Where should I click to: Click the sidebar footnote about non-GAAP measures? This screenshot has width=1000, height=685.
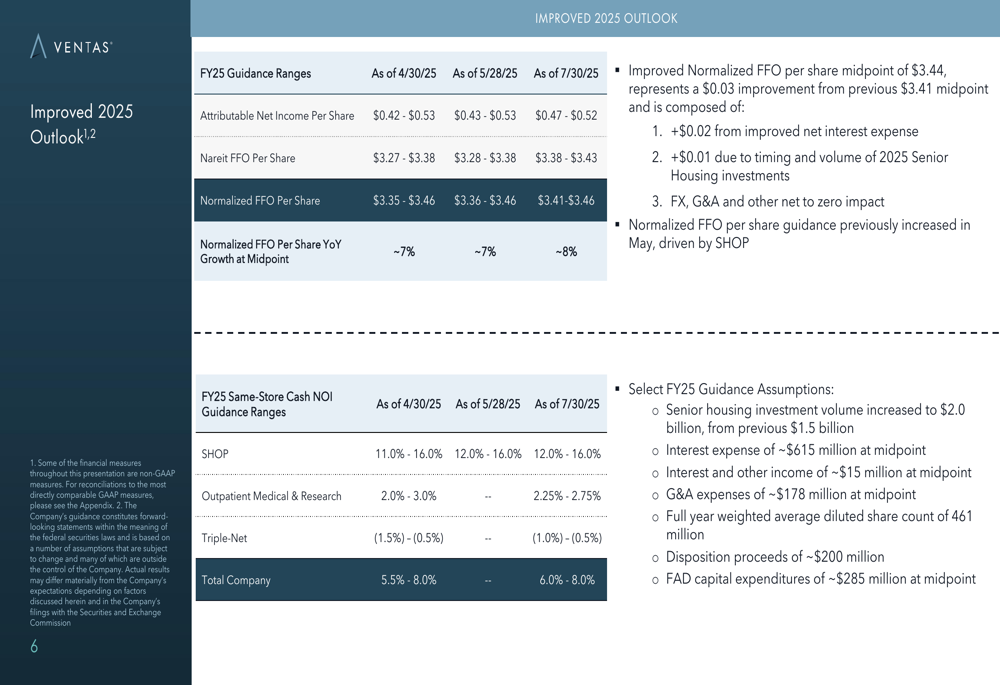tap(102, 543)
